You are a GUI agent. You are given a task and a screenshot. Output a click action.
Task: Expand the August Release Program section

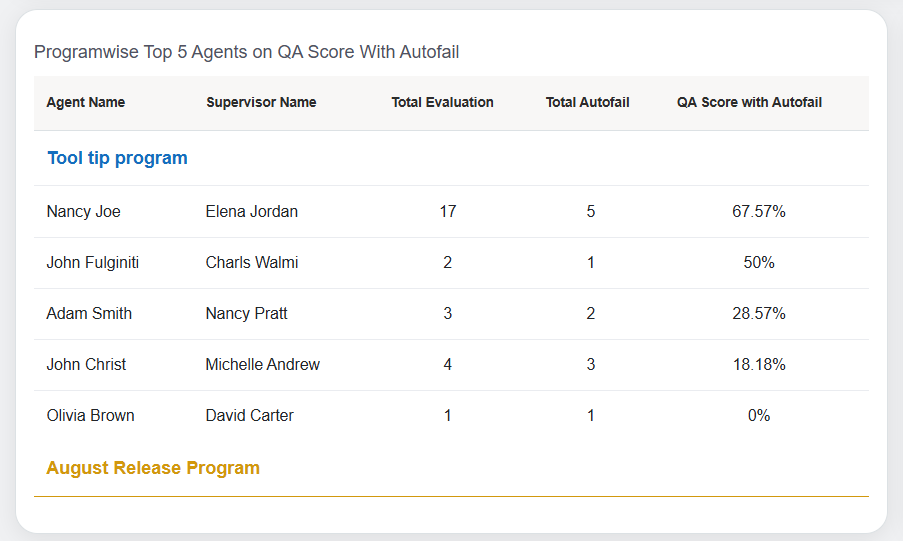click(x=153, y=468)
